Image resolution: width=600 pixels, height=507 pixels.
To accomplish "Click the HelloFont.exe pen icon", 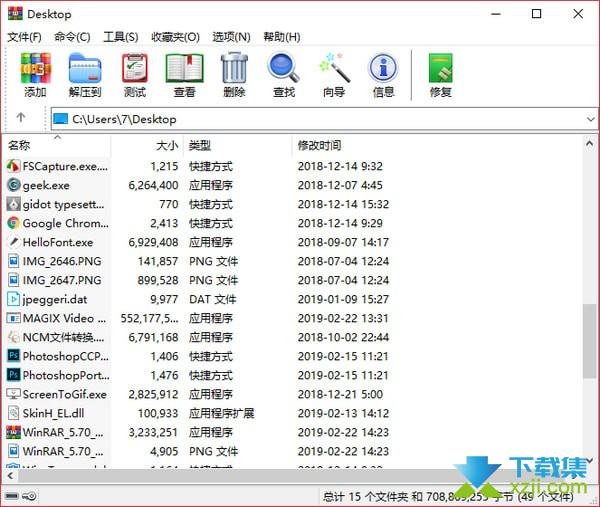I will [x=13, y=242].
